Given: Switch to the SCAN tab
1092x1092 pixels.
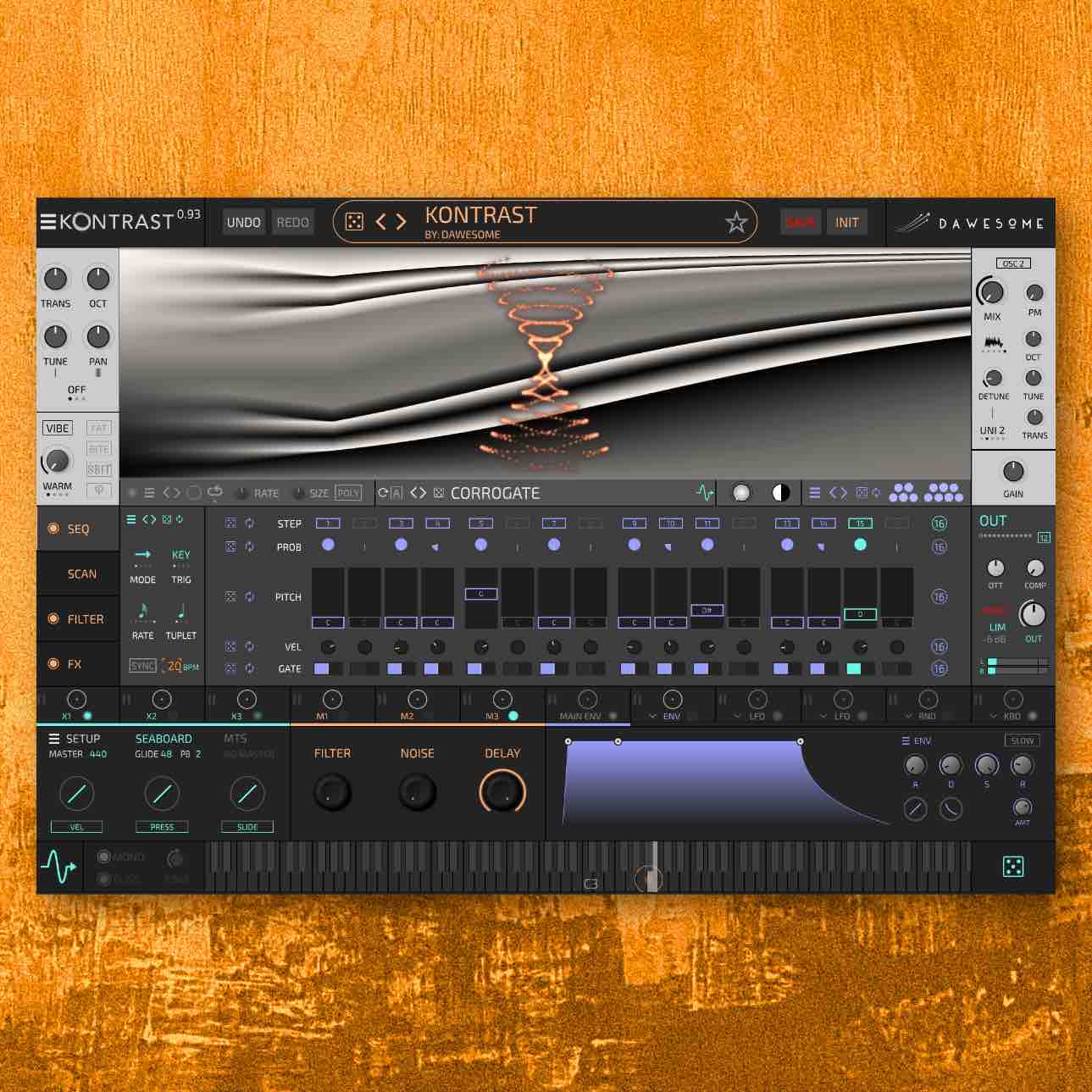Looking at the screenshot, I should click(82, 574).
